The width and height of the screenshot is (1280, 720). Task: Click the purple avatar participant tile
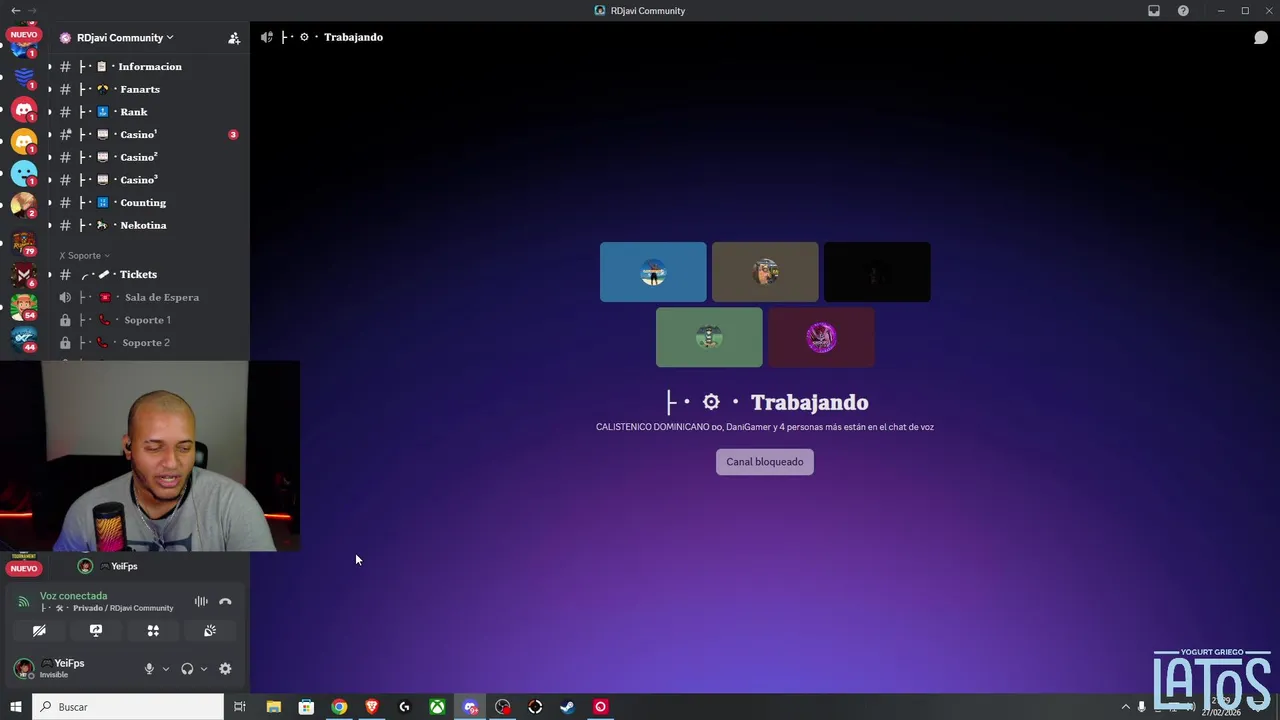tap(821, 338)
